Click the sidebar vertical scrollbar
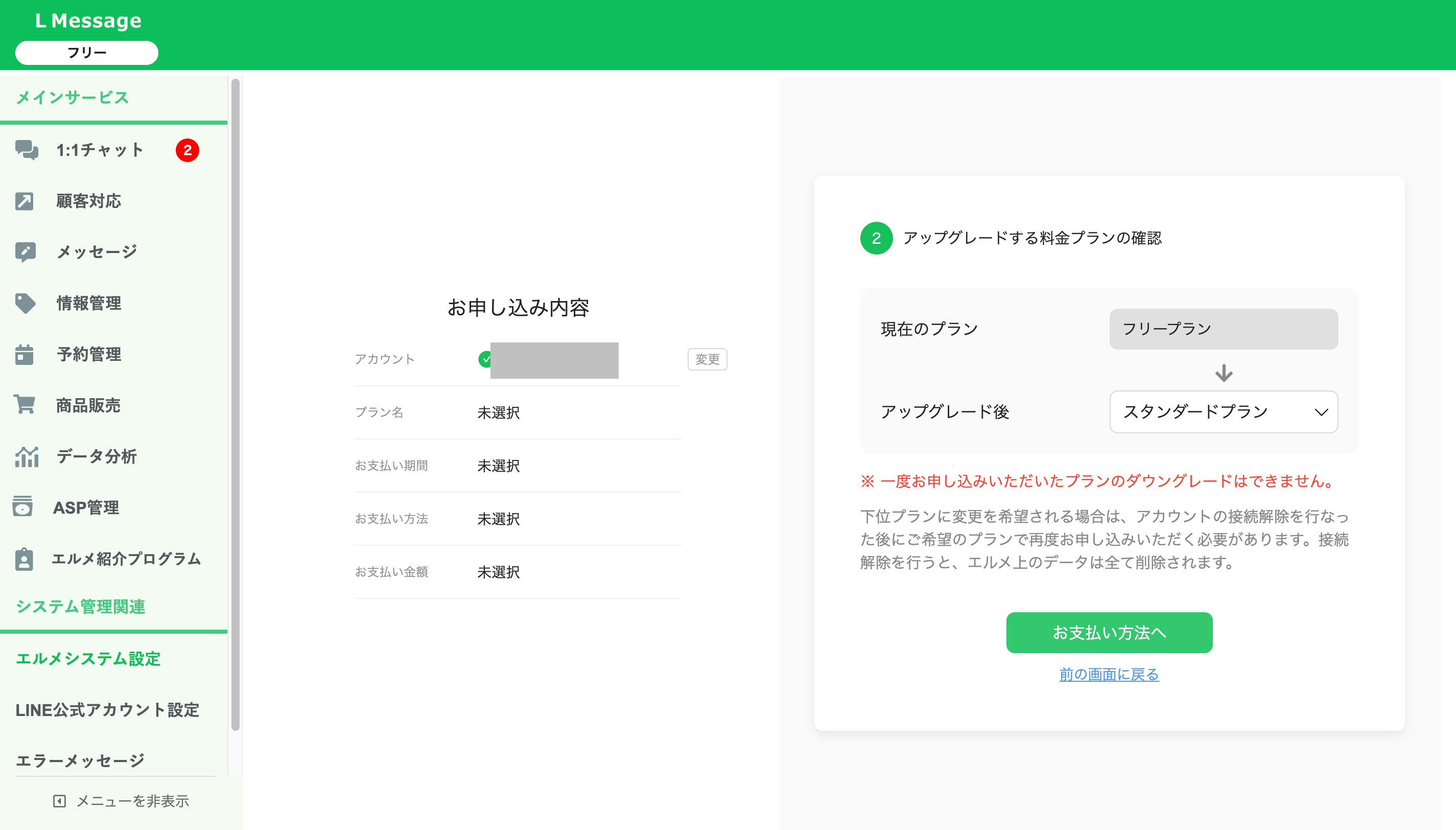This screenshot has height=830, width=1456. (x=236, y=405)
